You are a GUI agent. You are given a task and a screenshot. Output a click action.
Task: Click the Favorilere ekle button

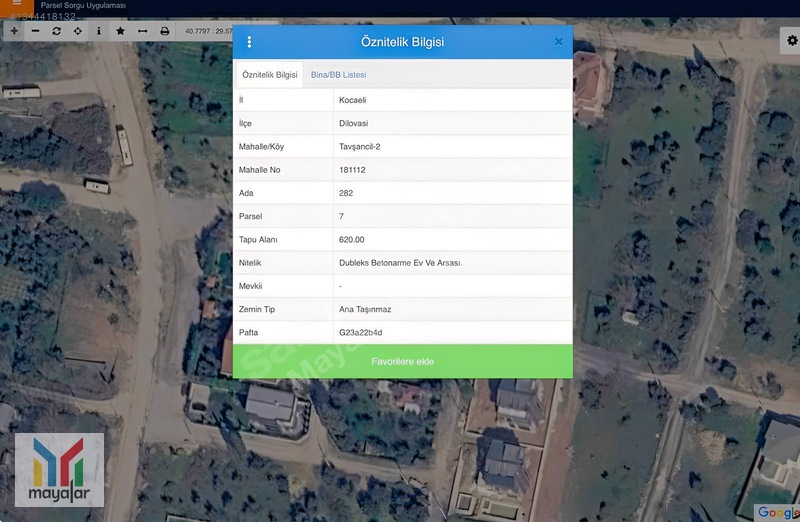[x=403, y=361]
